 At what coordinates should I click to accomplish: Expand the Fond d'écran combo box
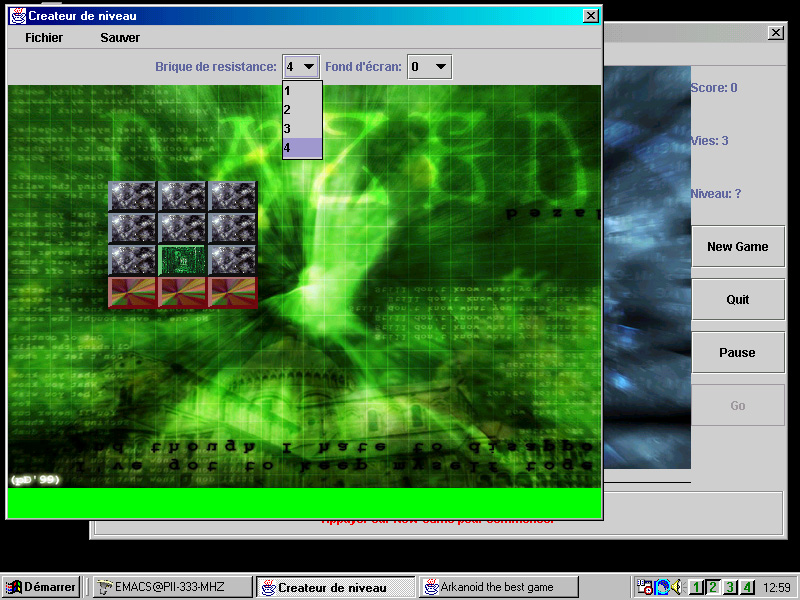pyautogui.click(x=429, y=67)
